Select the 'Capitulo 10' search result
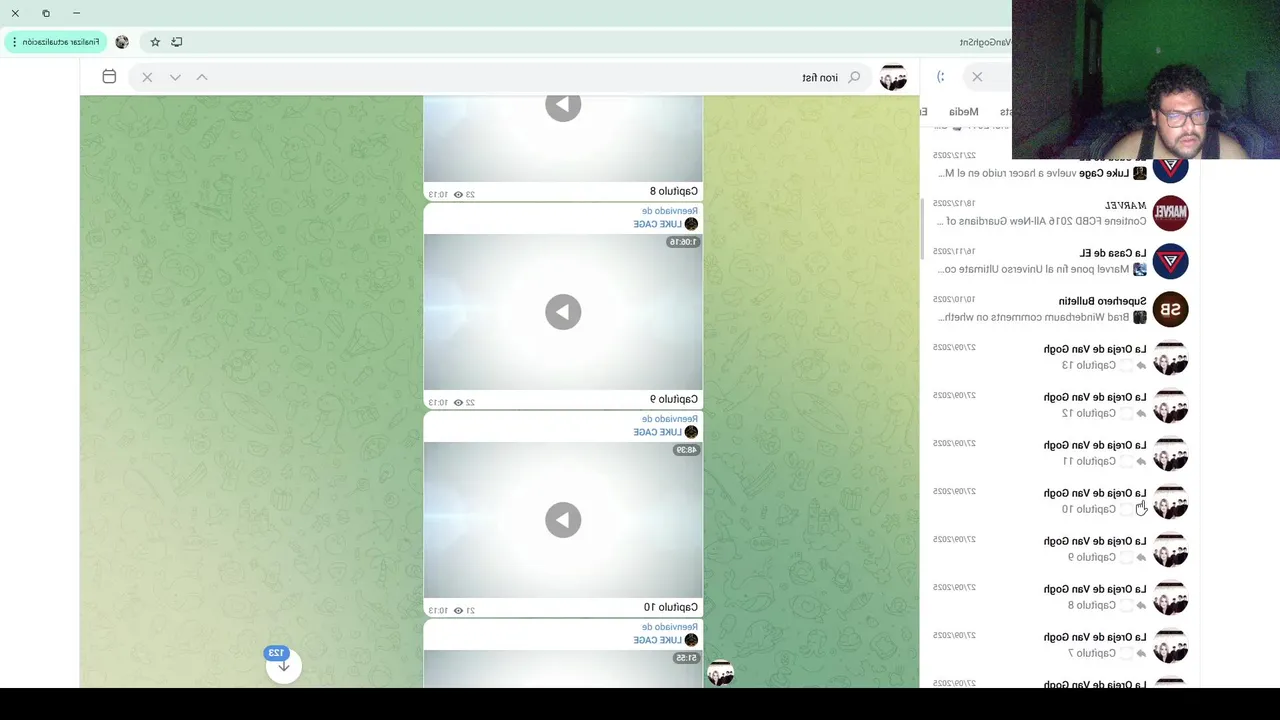This screenshot has width=1280, height=720. (1060, 501)
